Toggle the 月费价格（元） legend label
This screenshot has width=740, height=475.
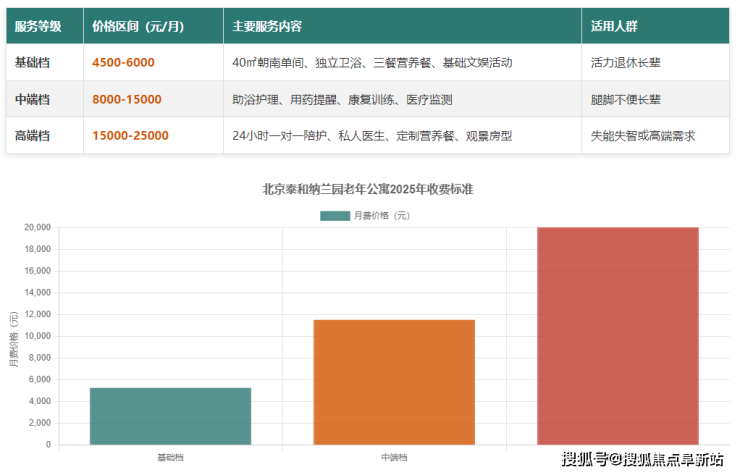(383, 215)
